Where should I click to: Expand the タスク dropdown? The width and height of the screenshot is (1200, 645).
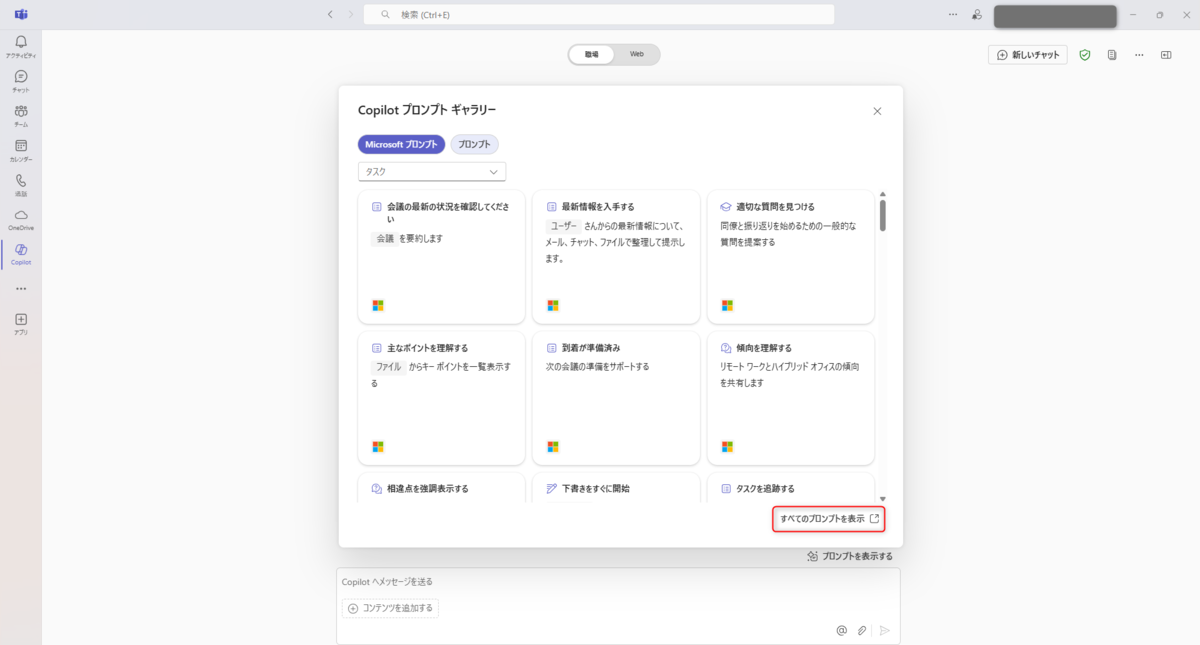[432, 172]
